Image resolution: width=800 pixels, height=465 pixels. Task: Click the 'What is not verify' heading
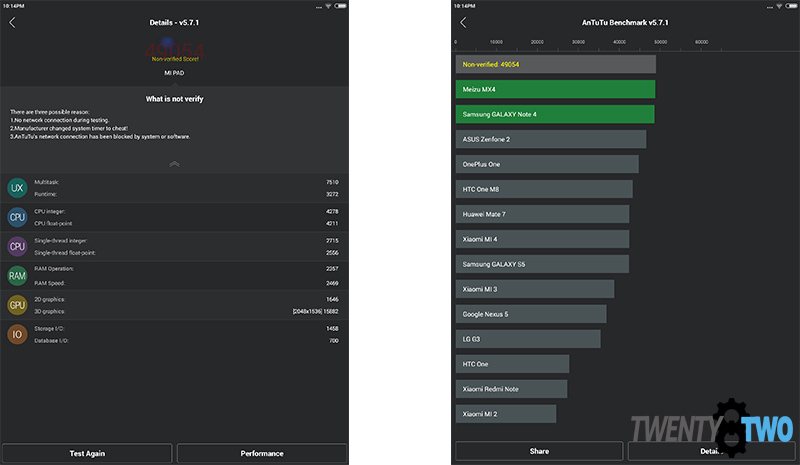pyautogui.click(x=174, y=99)
